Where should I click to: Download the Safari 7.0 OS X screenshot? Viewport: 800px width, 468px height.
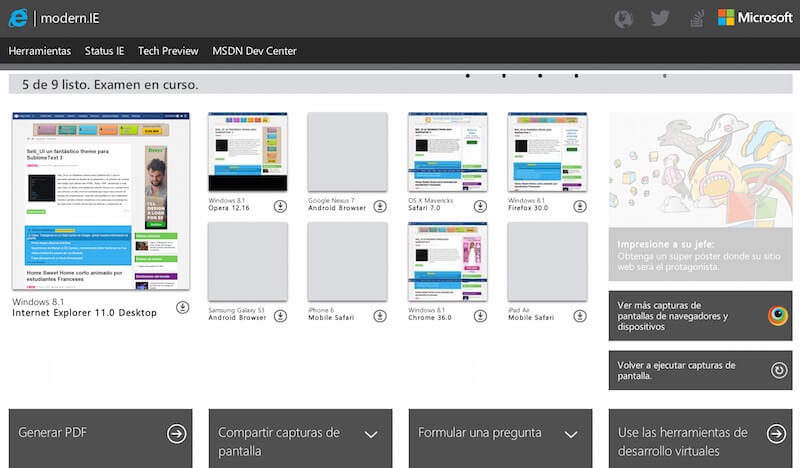[x=480, y=206]
